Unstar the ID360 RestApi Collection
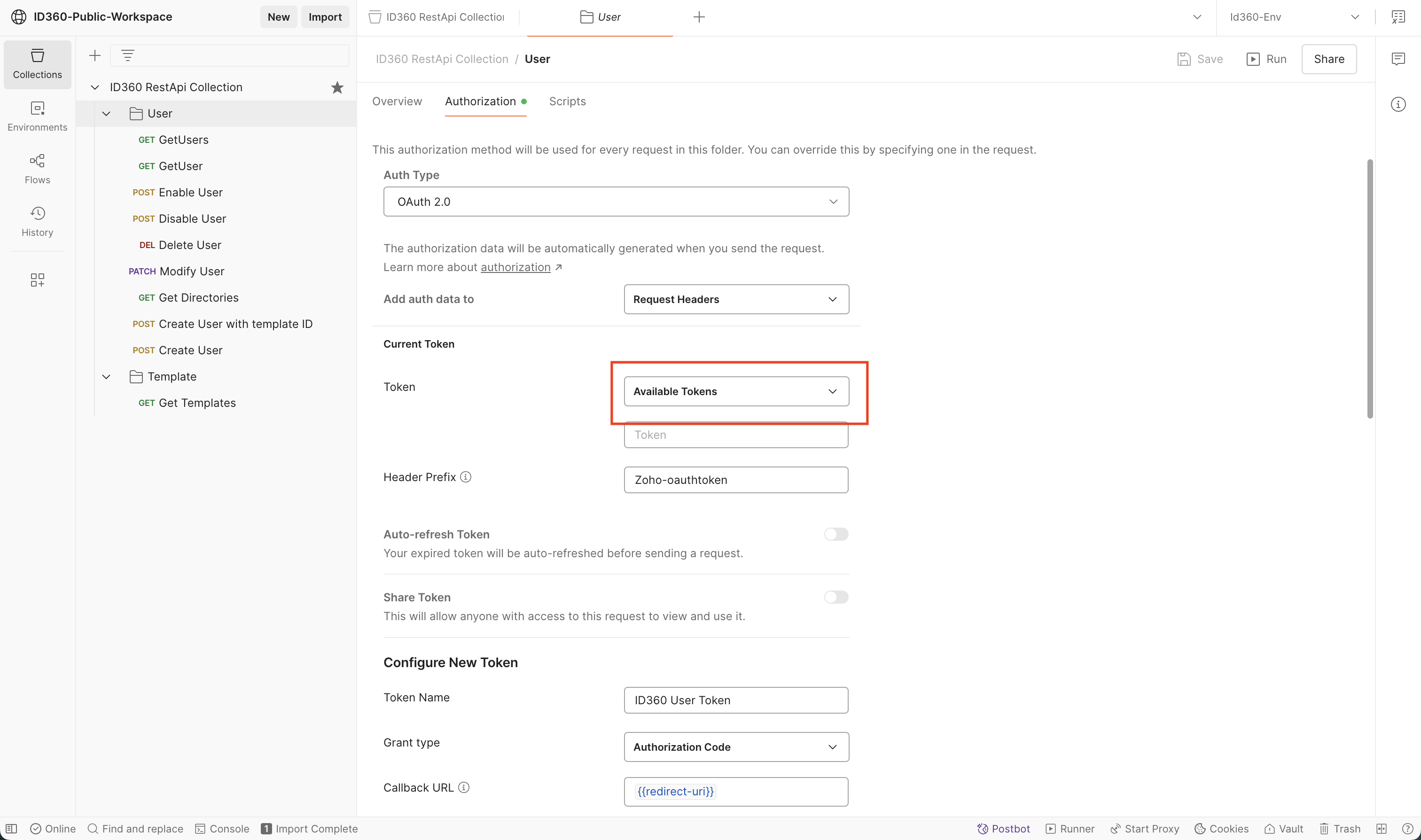Screen dimensions: 1421x840 [x=337, y=87]
